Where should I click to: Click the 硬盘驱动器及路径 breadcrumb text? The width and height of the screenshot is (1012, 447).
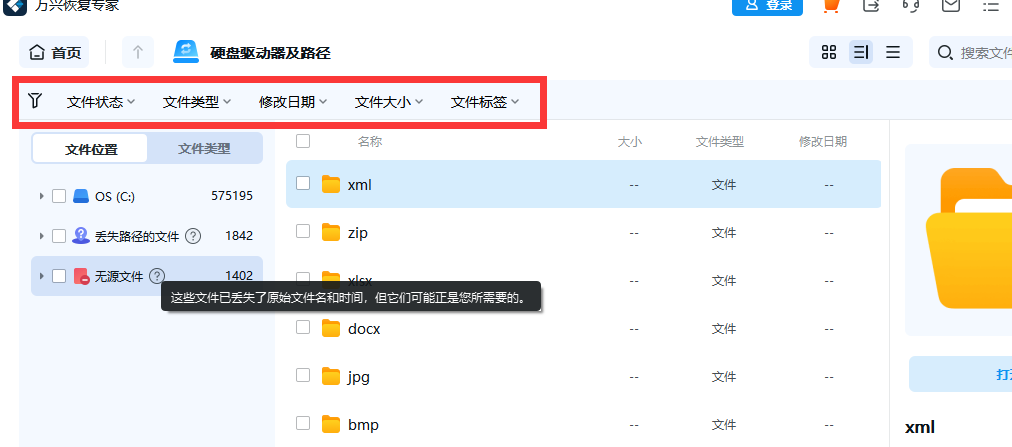tap(270, 53)
